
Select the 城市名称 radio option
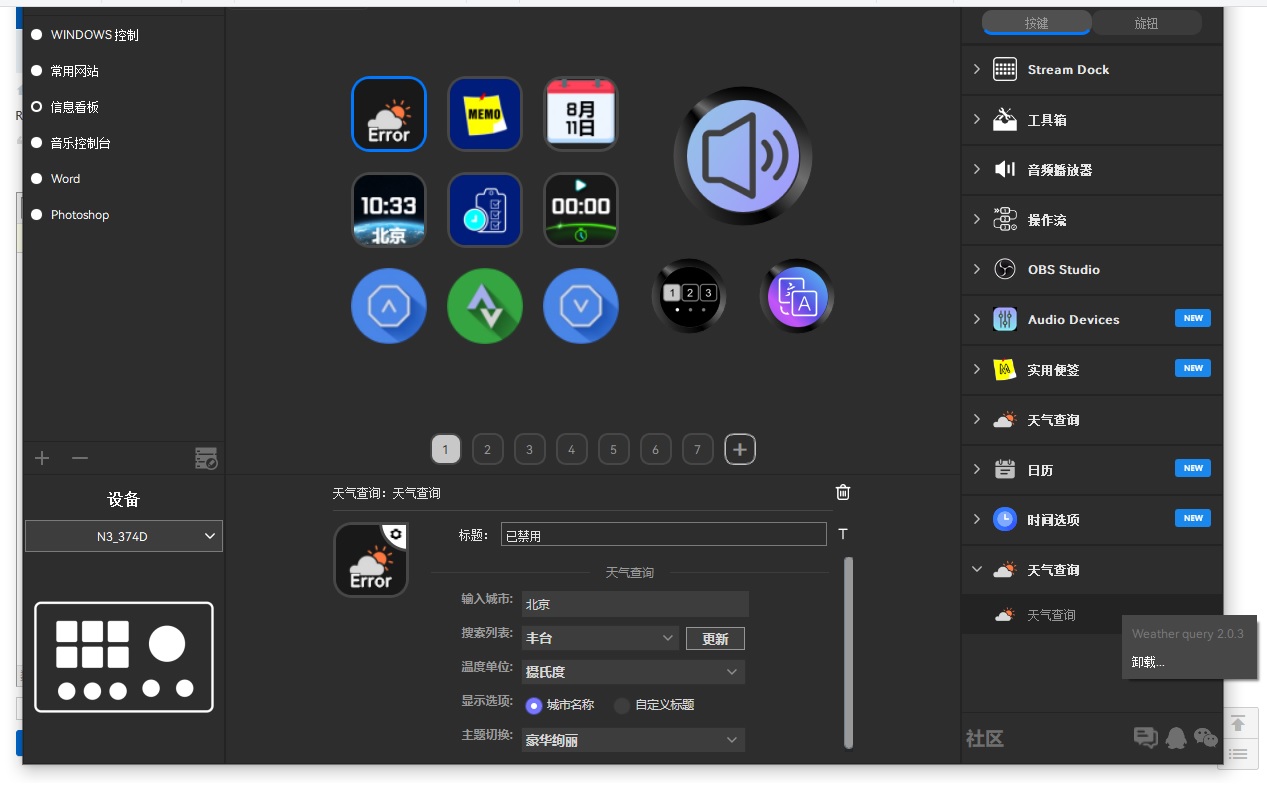click(x=534, y=705)
